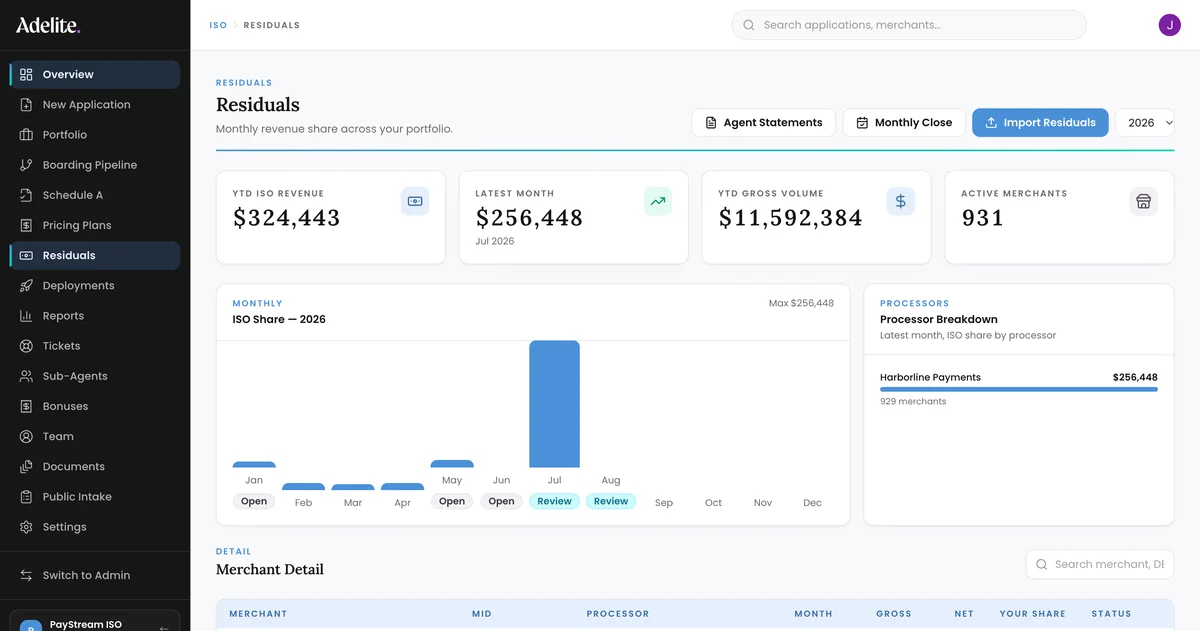Screen dimensions: 1200x631
Task: Click the Reports bar chart icon
Action: pos(26,316)
